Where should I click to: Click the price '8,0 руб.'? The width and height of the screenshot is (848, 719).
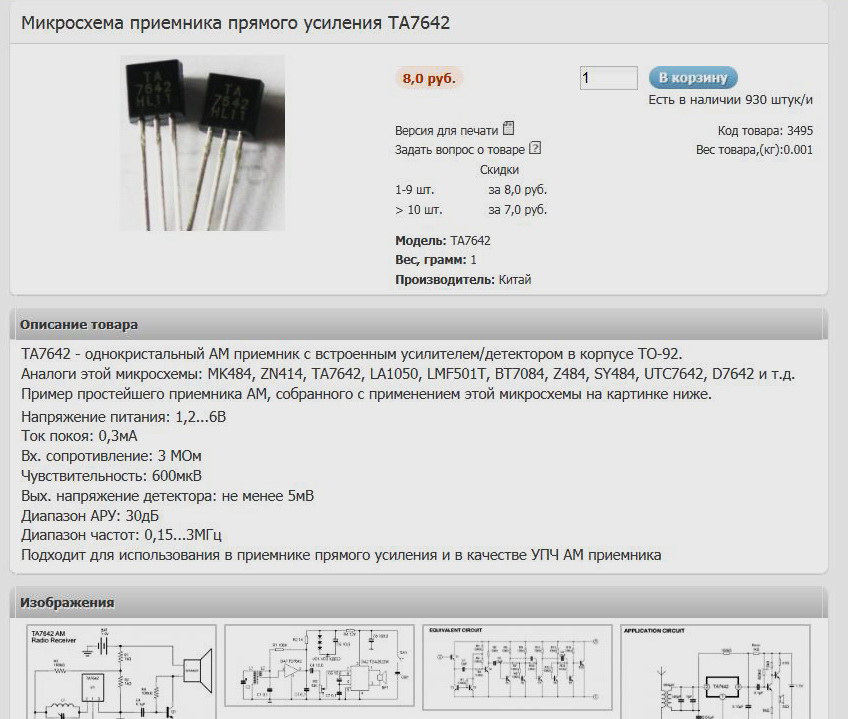click(x=429, y=78)
